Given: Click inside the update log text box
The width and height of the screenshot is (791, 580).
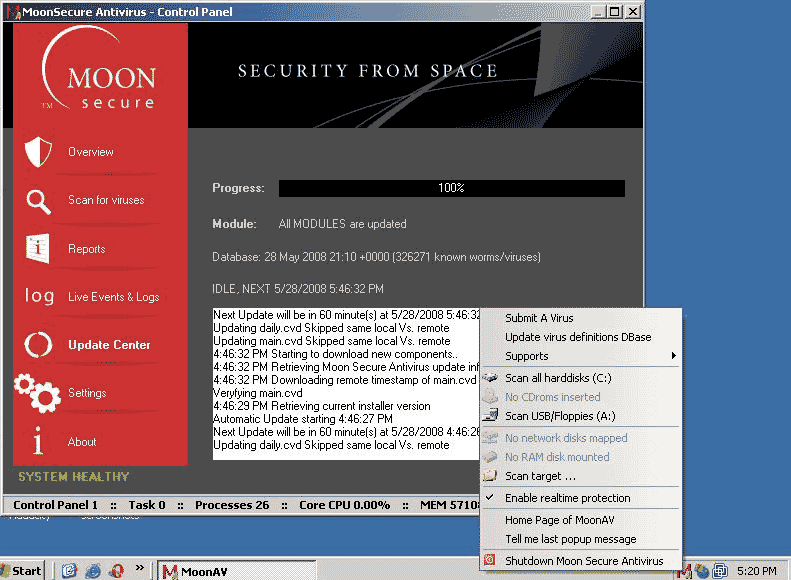Looking at the screenshot, I should tap(346, 383).
